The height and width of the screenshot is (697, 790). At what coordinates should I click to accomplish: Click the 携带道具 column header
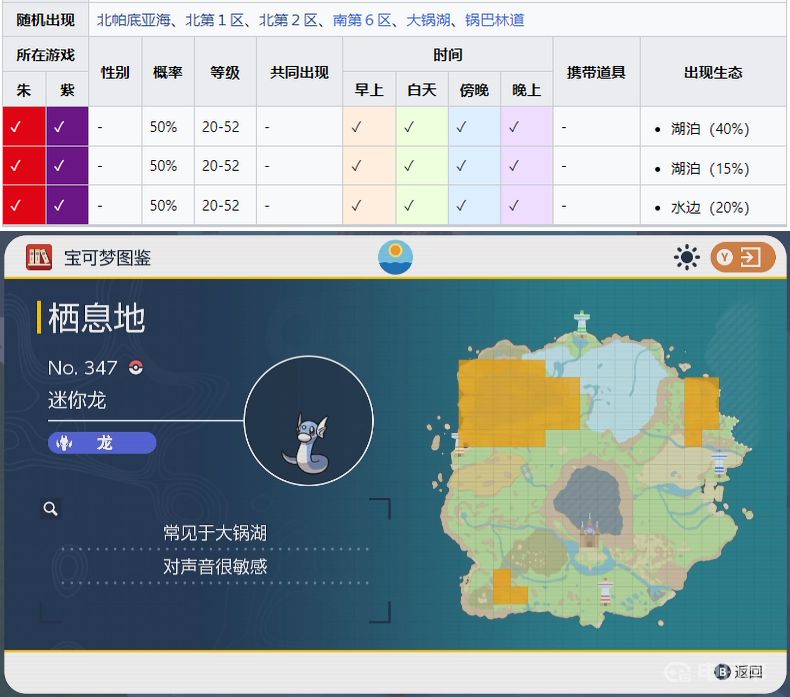point(597,72)
